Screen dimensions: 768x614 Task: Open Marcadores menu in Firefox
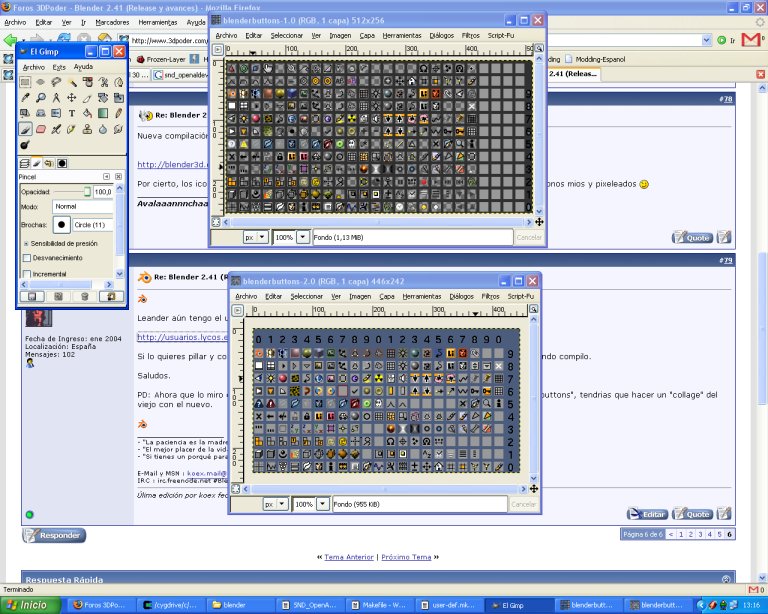click(x=112, y=23)
